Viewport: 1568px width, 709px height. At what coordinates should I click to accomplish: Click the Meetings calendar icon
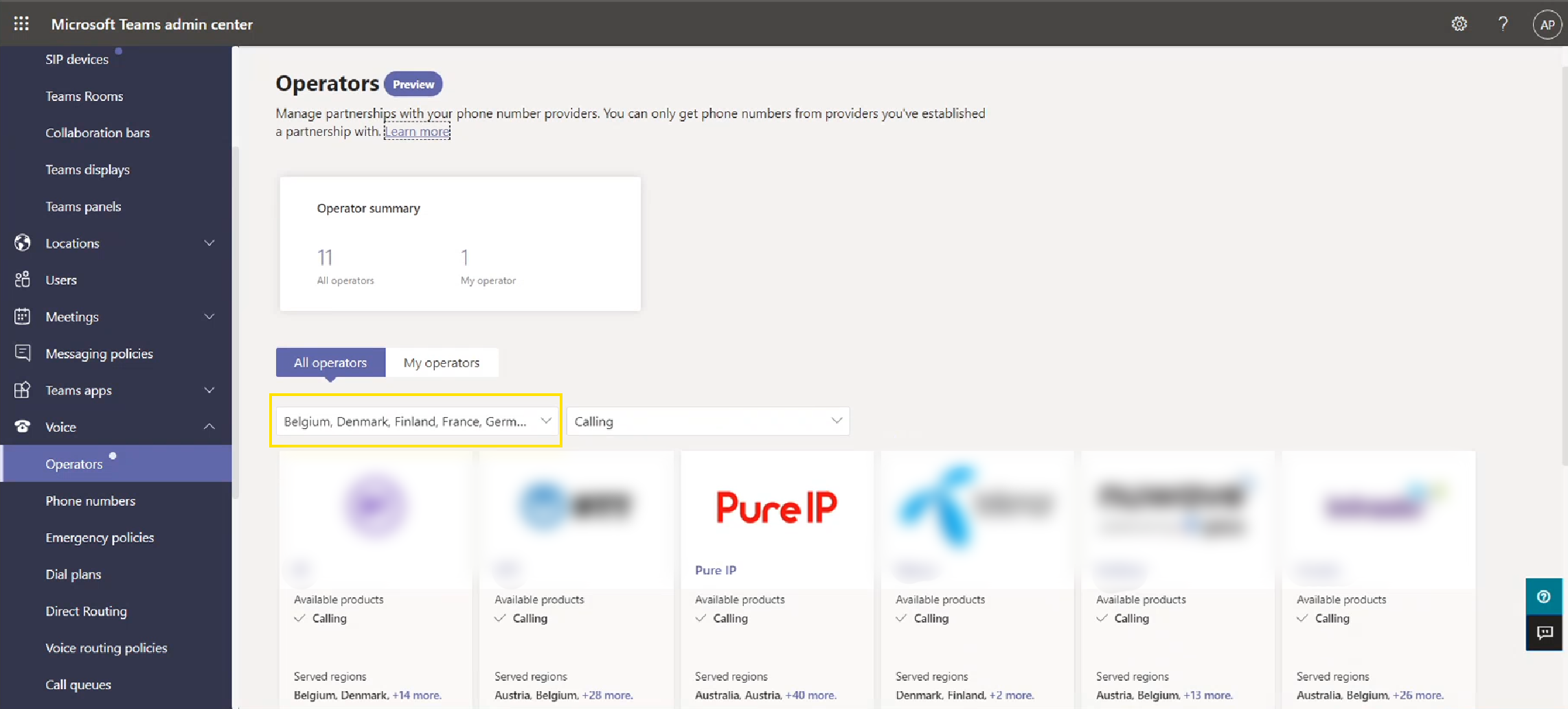point(23,316)
